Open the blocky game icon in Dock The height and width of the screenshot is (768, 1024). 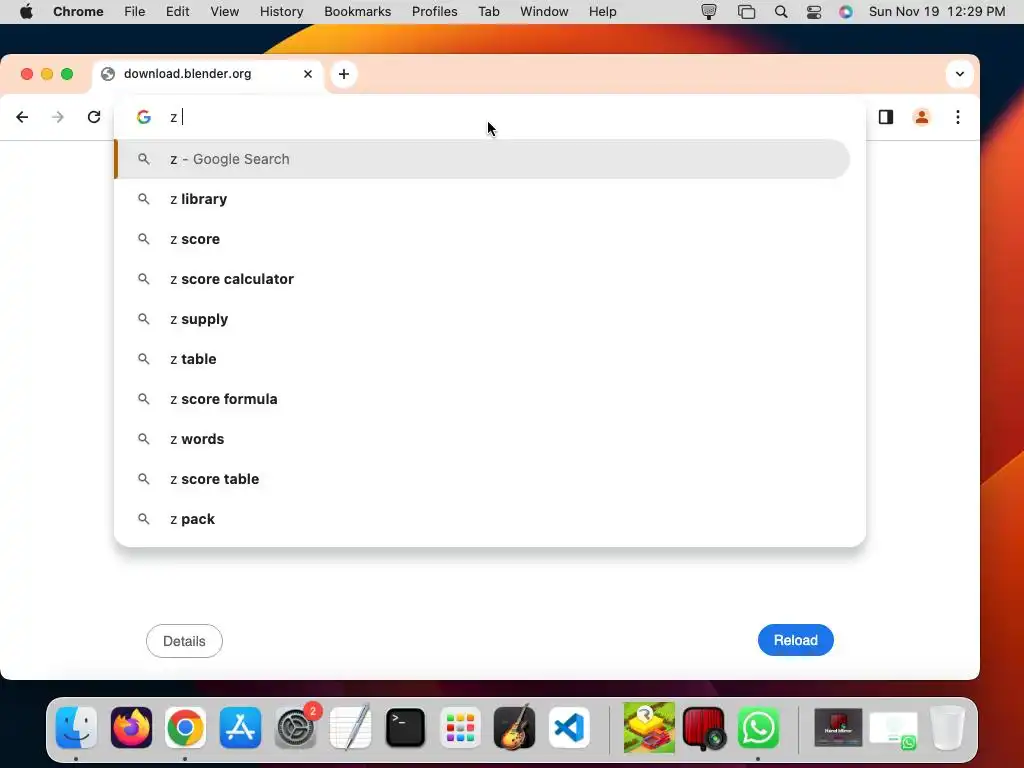click(x=649, y=728)
